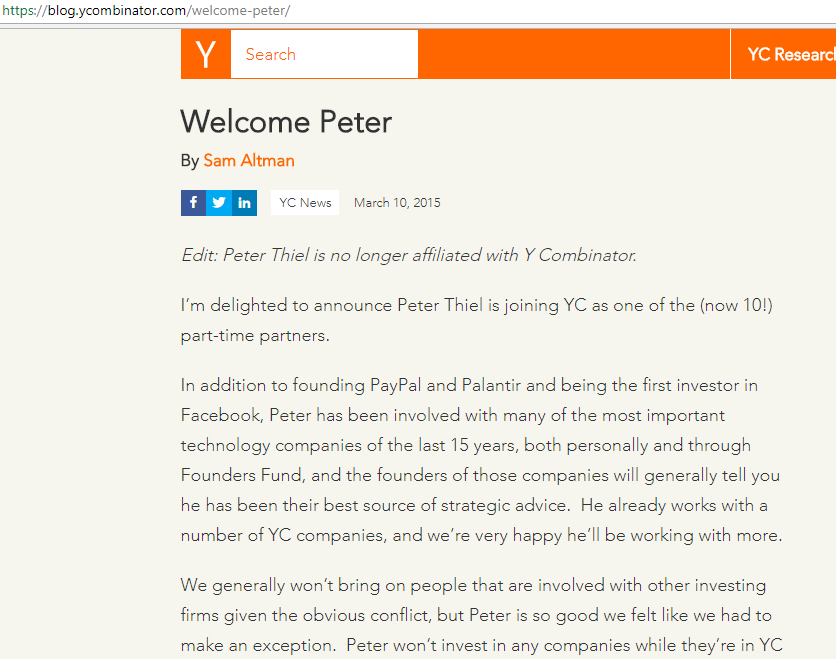Click the March 10, 2015 post date
836x659 pixels.
pos(397,203)
